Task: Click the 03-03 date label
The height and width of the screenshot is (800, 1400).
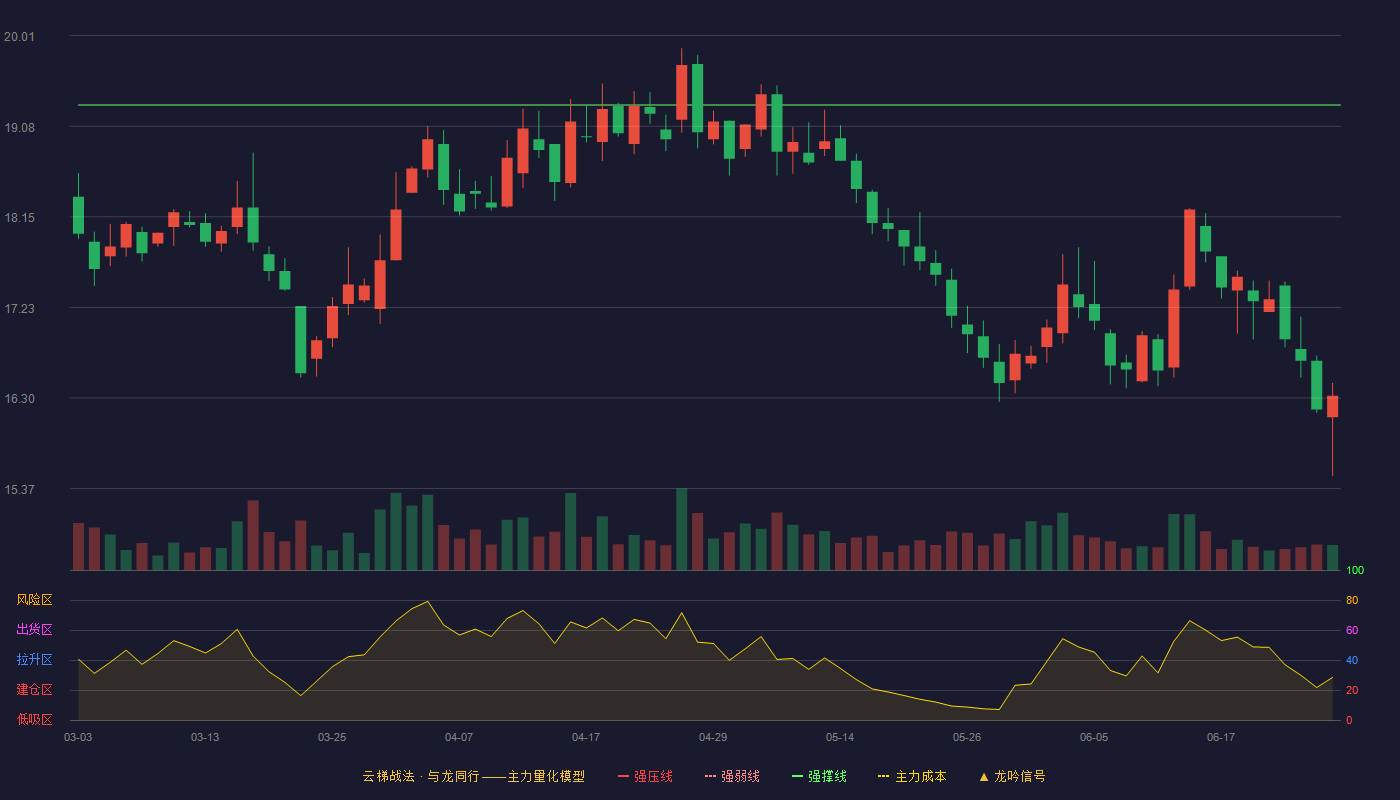Action: click(x=78, y=737)
